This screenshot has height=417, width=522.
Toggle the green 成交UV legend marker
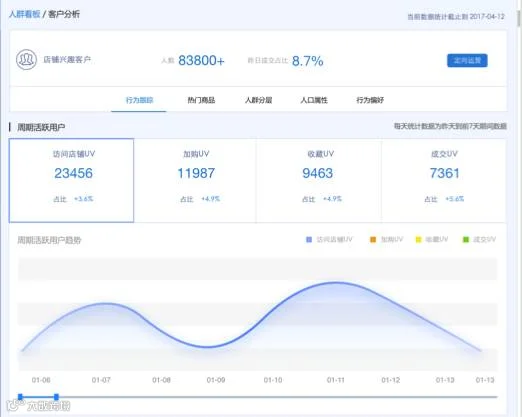466,240
